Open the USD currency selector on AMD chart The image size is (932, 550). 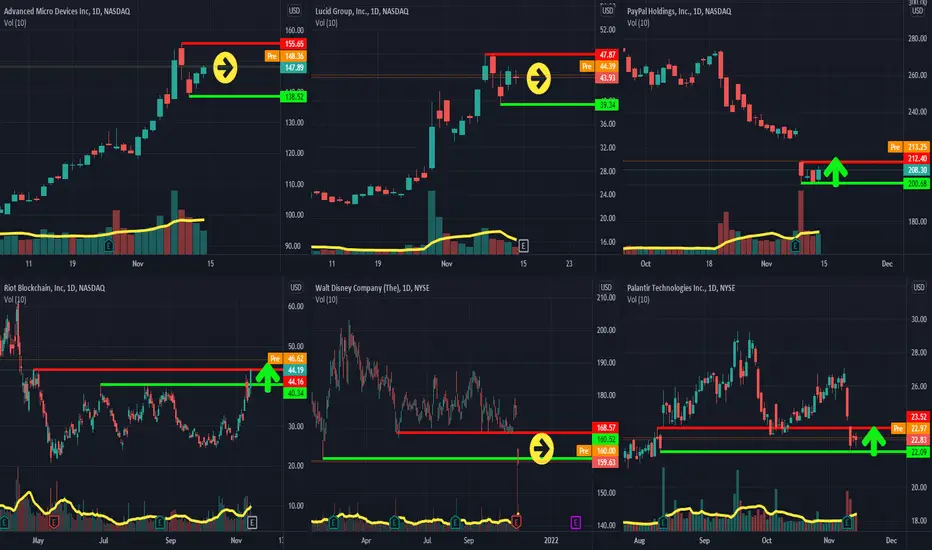click(294, 11)
